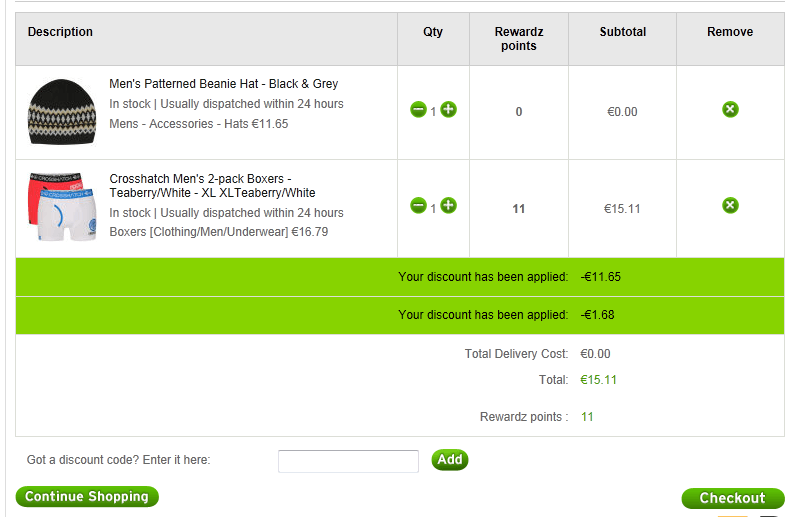
Task: Click Men's Patterned Beanie Hat title link
Action: [223, 84]
